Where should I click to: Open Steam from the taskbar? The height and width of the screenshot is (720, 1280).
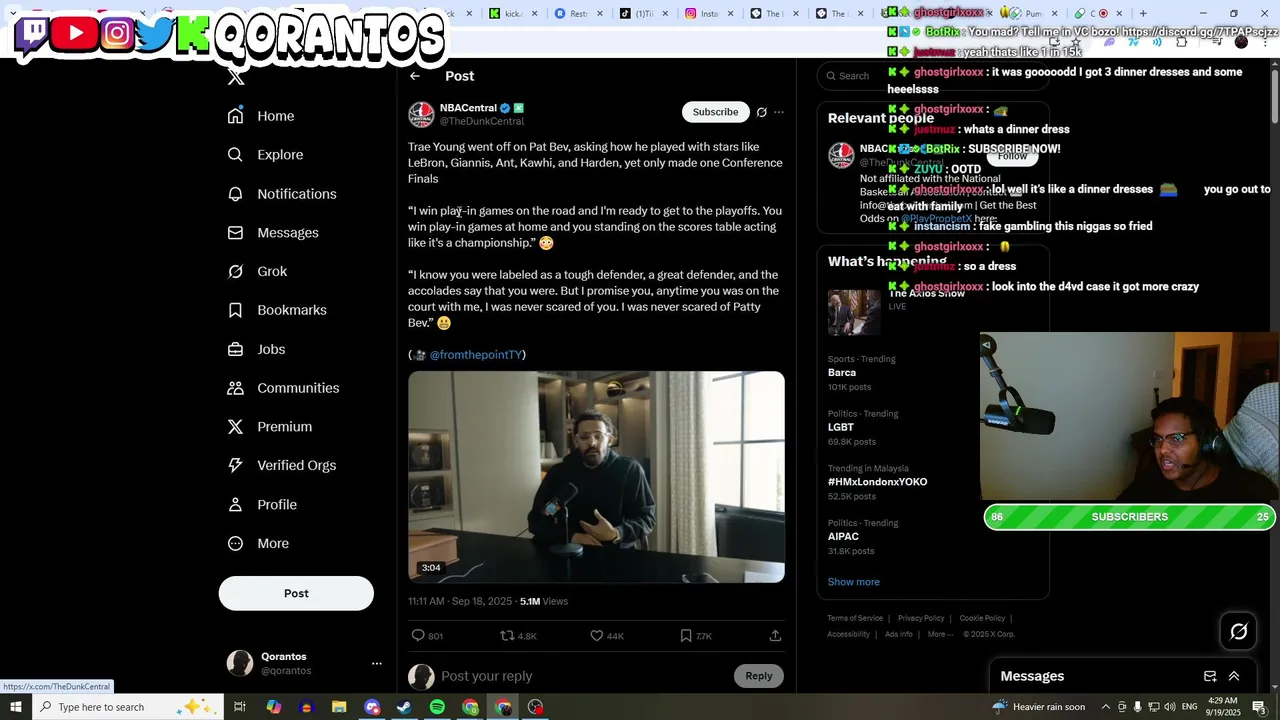[x=404, y=707]
